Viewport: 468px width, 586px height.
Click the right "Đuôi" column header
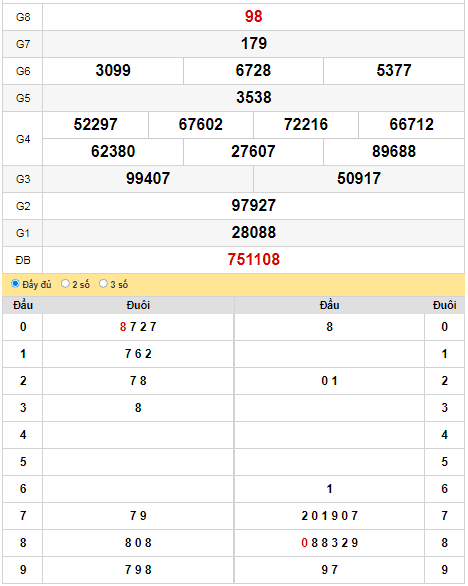tap(444, 305)
